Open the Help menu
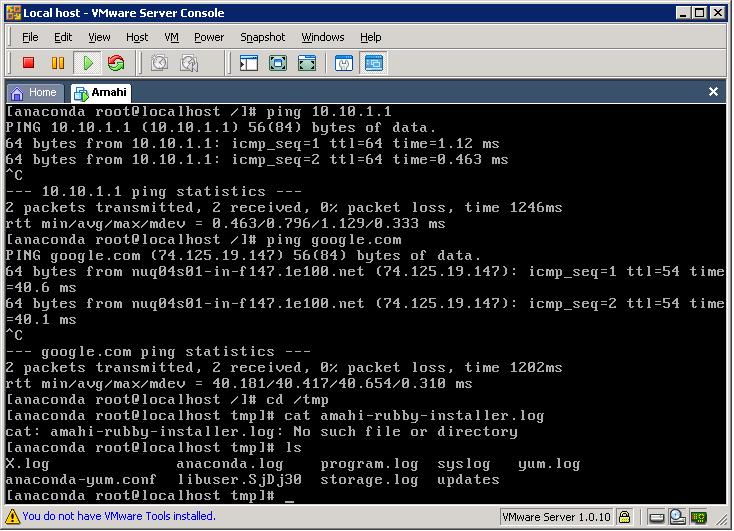This screenshot has width=734, height=531. (x=370, y=37)
